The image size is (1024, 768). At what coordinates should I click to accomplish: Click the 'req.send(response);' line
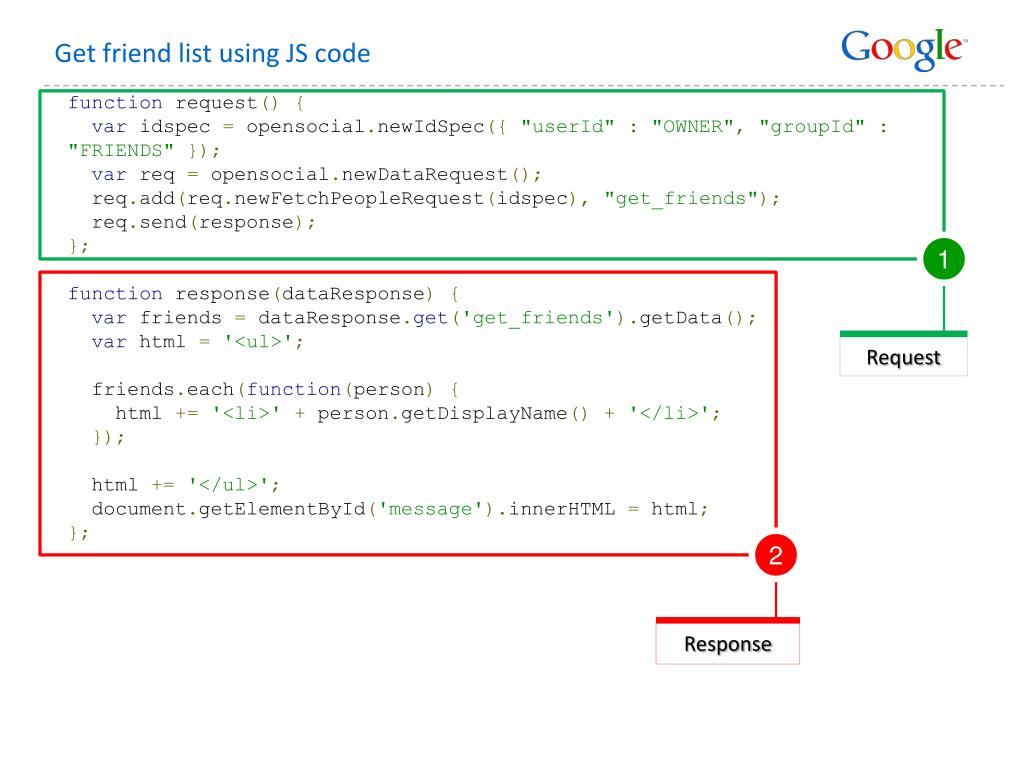pos(204,223)
